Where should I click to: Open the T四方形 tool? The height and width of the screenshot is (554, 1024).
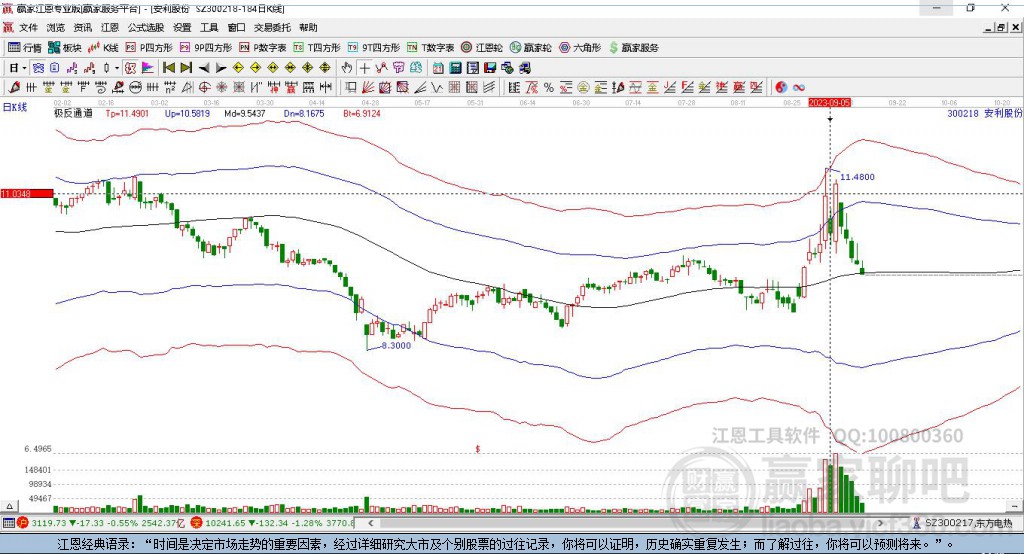[x=317, y=48]
